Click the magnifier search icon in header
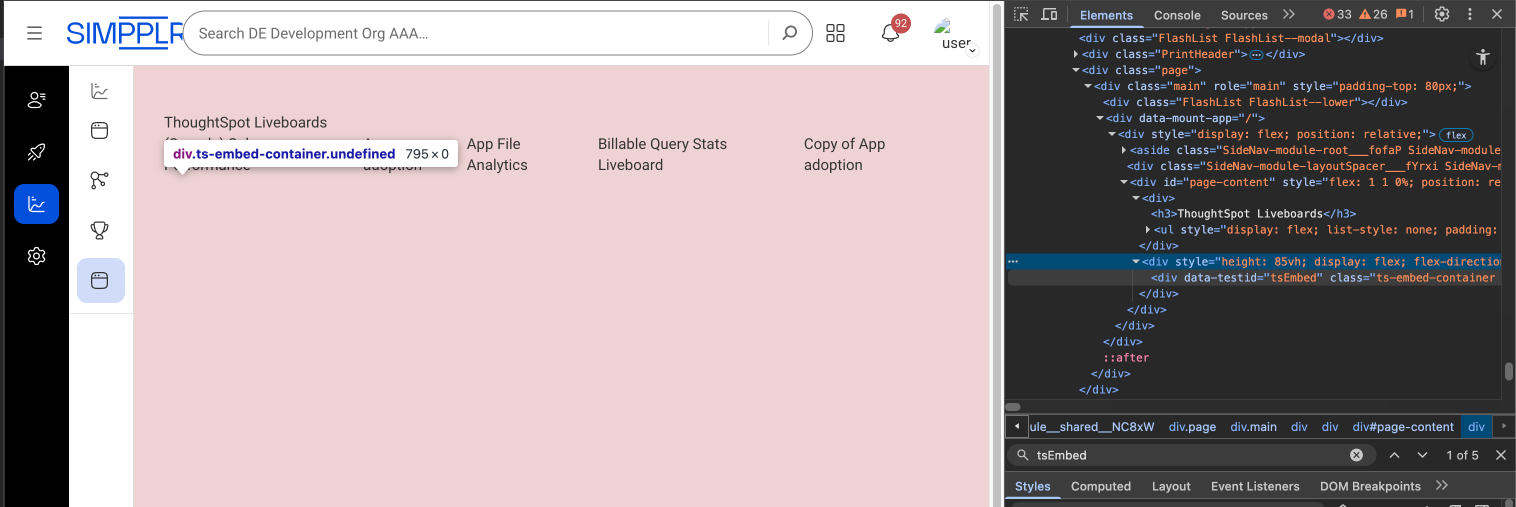The width and height of the screenshot is (1516, 507). (790, 33)
